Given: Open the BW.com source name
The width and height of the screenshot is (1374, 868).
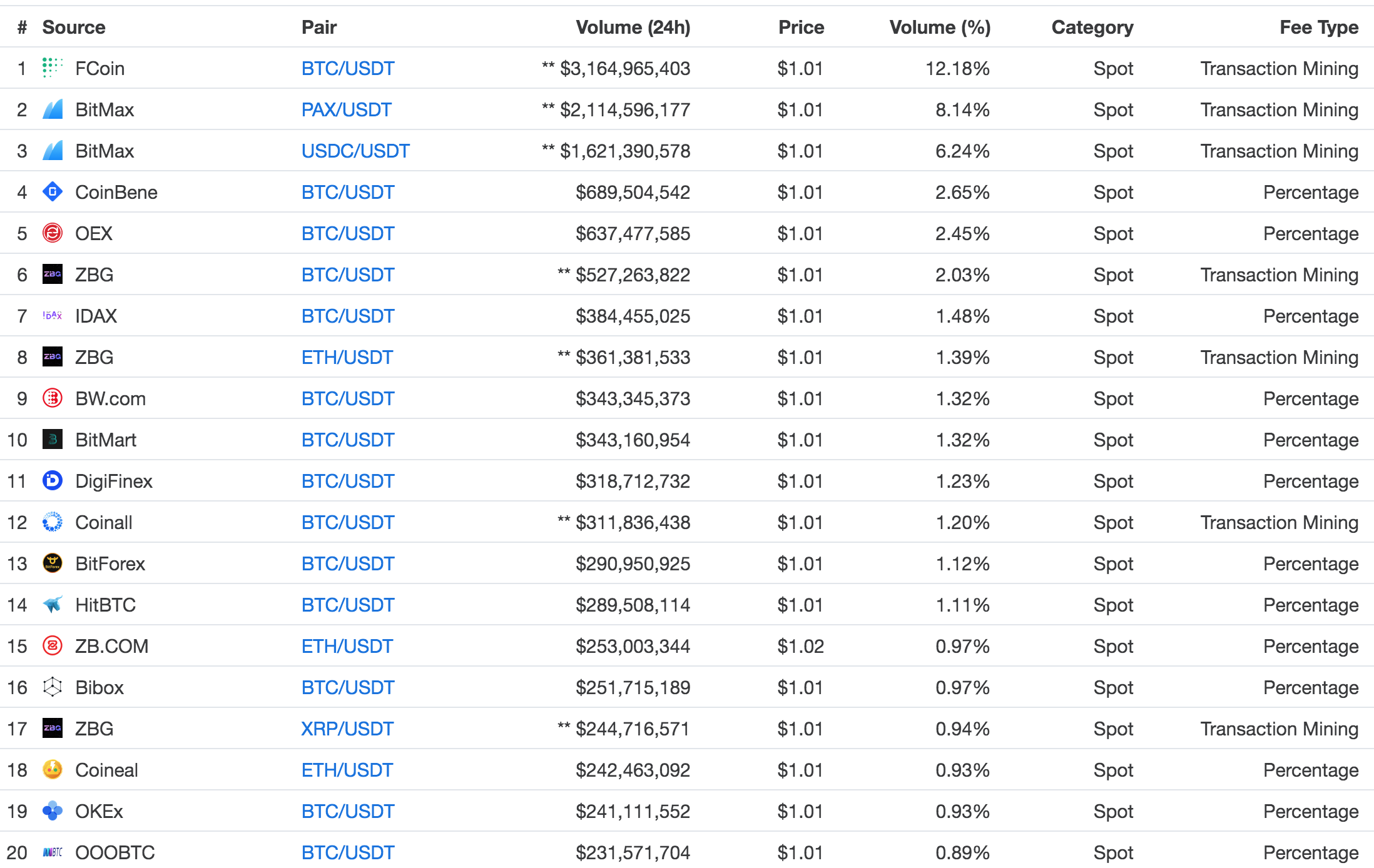Looking at the screenshot, I should point(111,398).
